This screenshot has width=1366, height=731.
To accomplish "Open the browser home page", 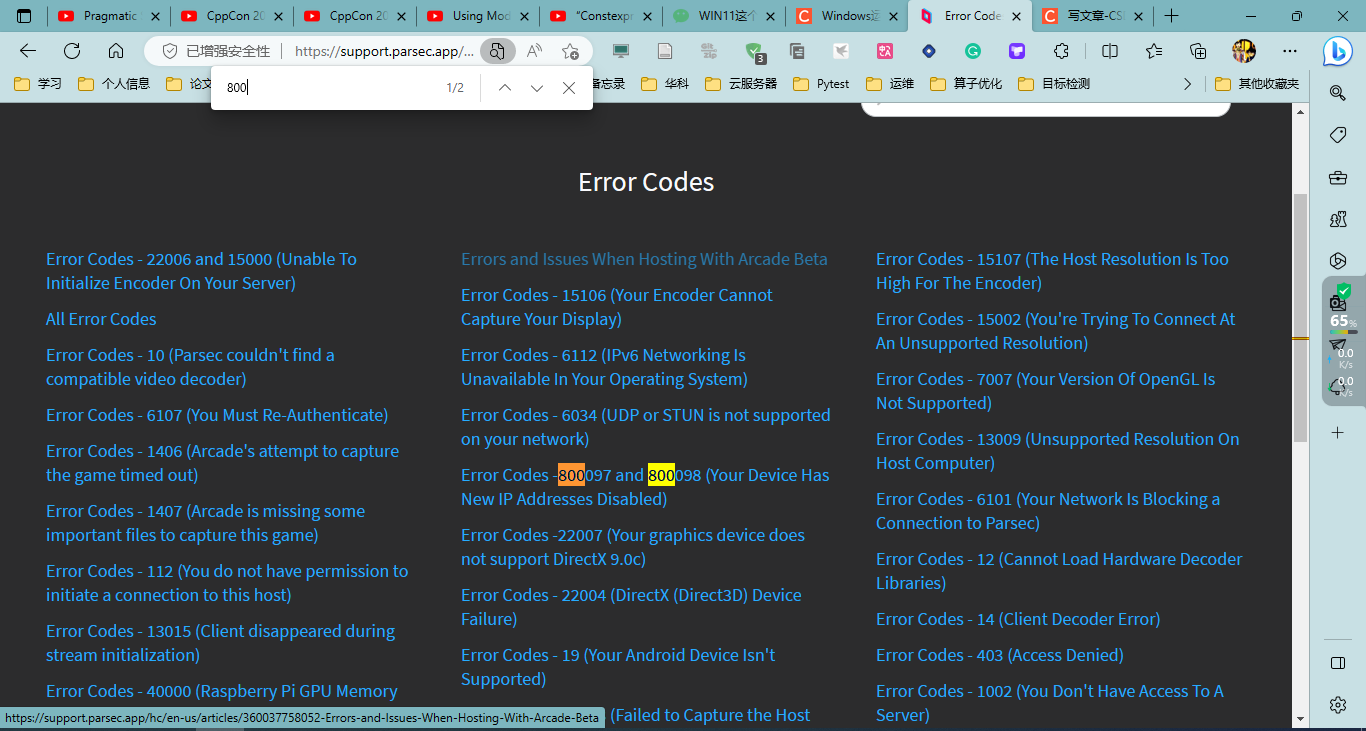I will point(116,51).
